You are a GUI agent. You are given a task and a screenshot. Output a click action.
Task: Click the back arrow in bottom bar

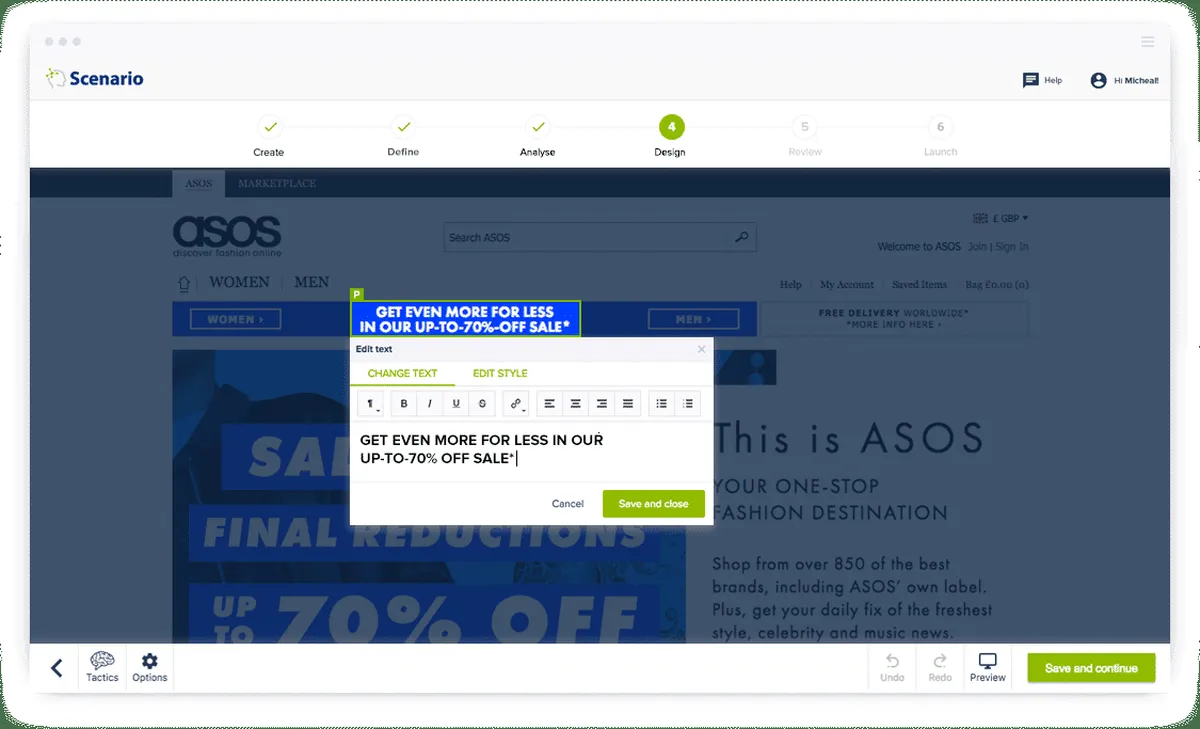pos(57,668)
